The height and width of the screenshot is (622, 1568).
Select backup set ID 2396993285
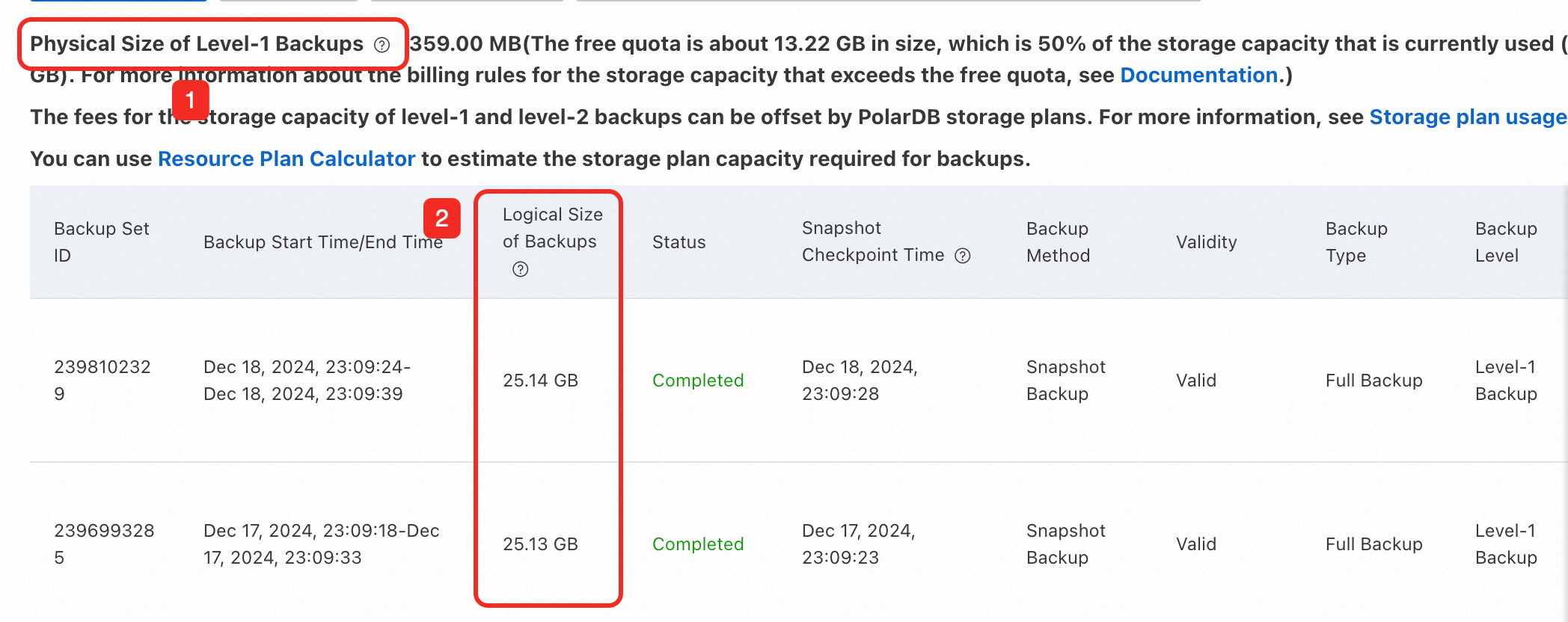coord(103,544)
